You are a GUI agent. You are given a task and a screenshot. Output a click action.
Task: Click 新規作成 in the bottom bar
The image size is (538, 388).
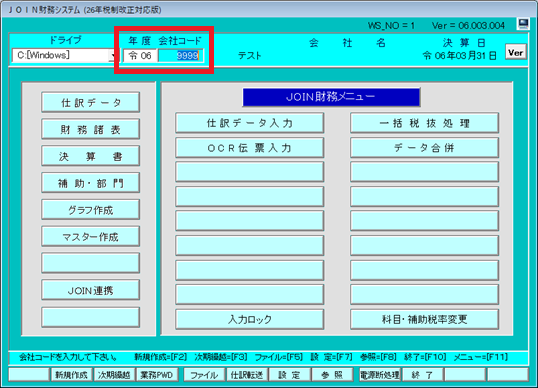[72, 375]
